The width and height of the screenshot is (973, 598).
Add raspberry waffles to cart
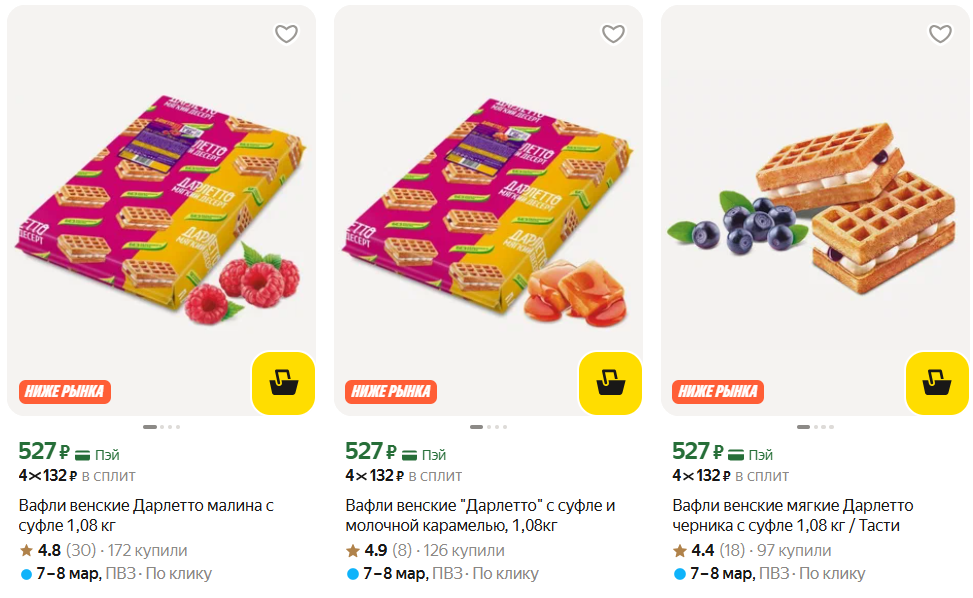point(283,383)
